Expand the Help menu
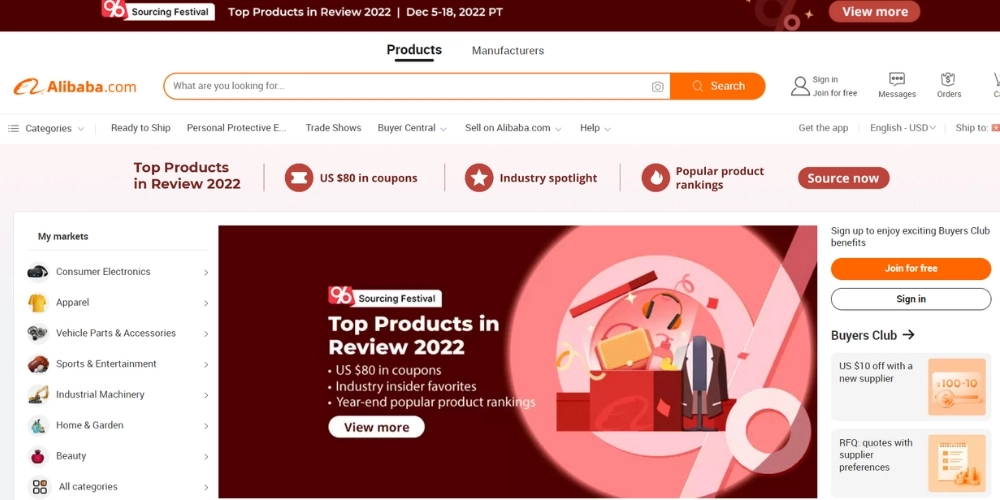The image size is (1000, 500). click(x=595, y=128)
